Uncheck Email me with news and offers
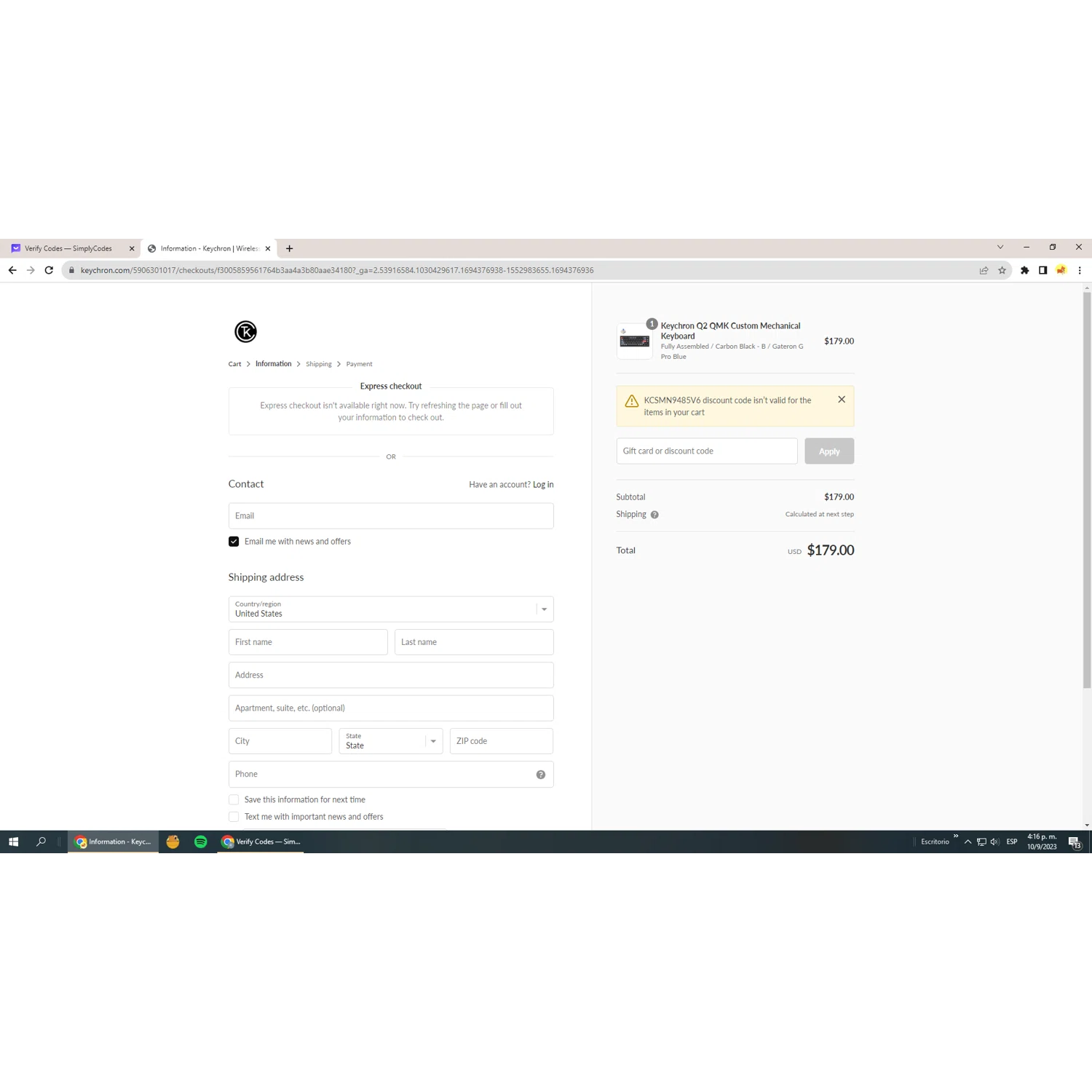1092x1092 pixels. tap(234, 542)
